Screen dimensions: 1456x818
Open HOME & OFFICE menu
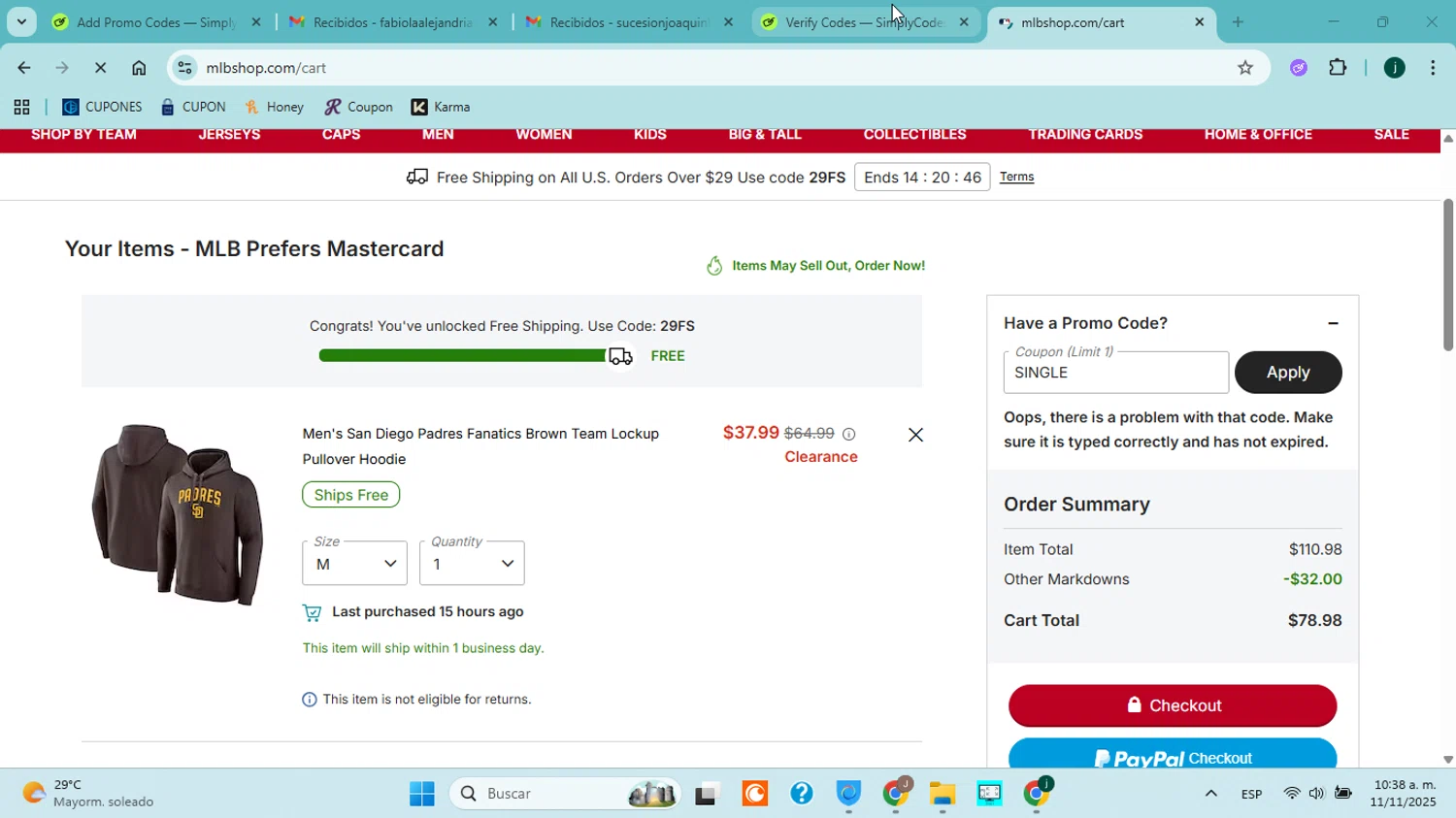click(x=1258, y=135)
